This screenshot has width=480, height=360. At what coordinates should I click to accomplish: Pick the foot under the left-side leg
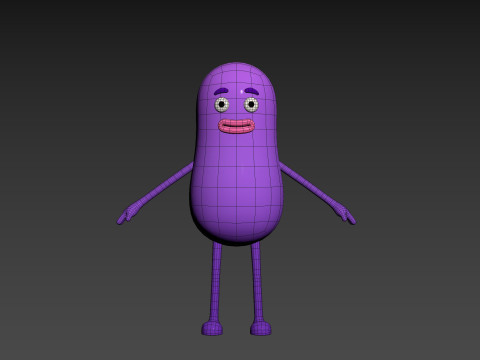point(212,328)
